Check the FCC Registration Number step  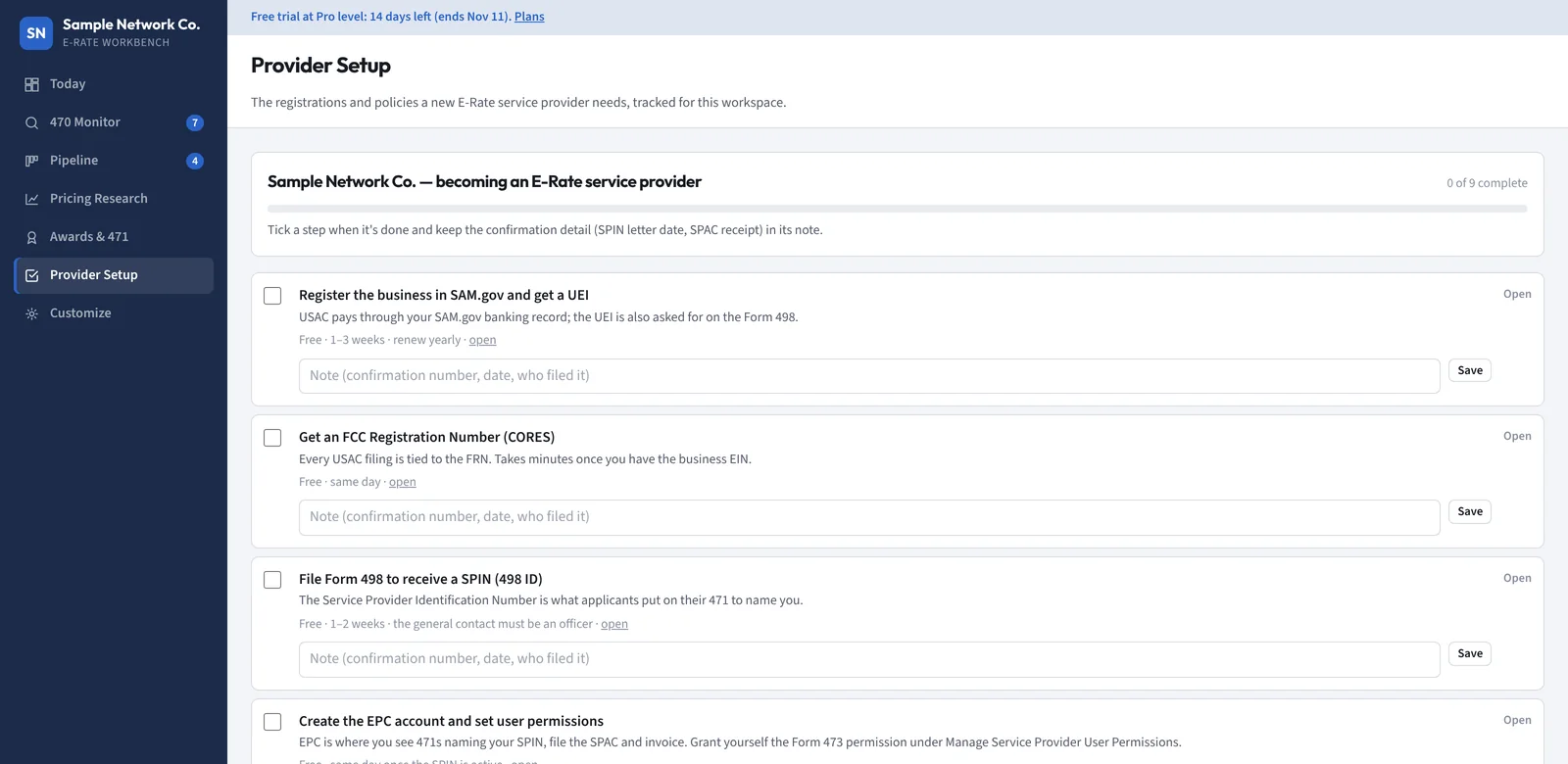(x=272, y=438)
